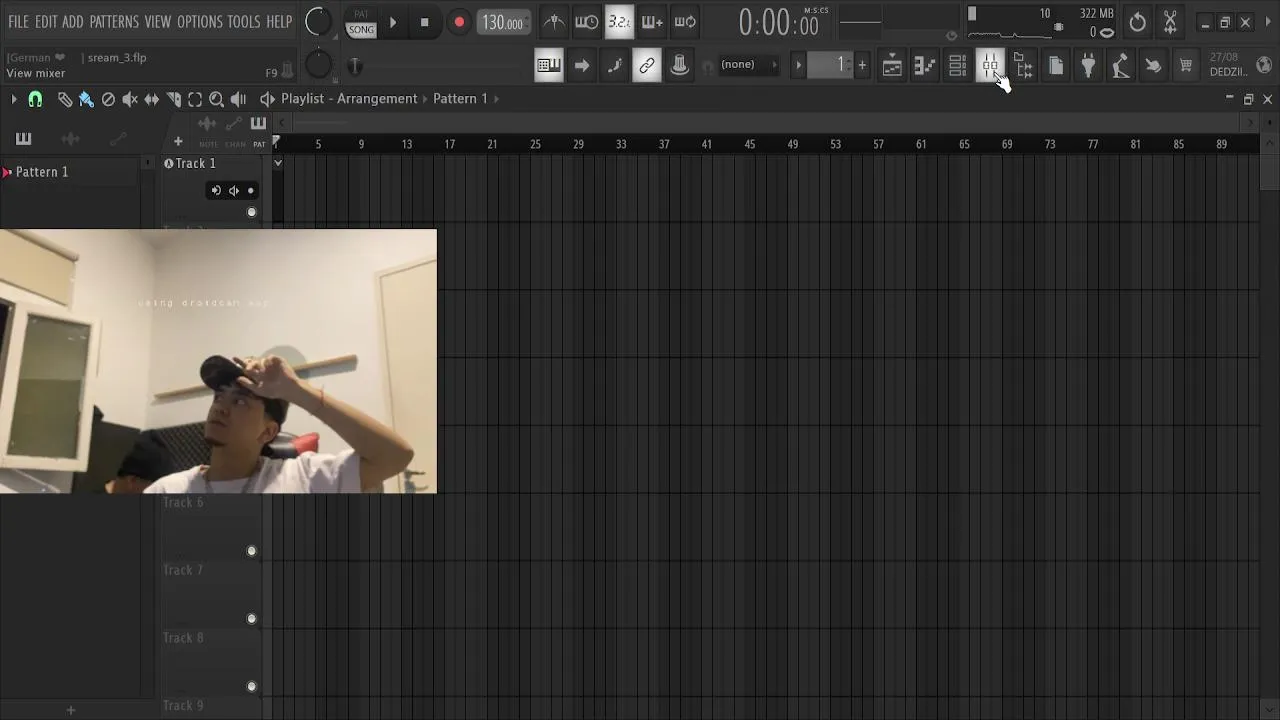This screenshot has width=1280, height=720.
Task: Click the 130.000 tempo field
Action: 503,22
